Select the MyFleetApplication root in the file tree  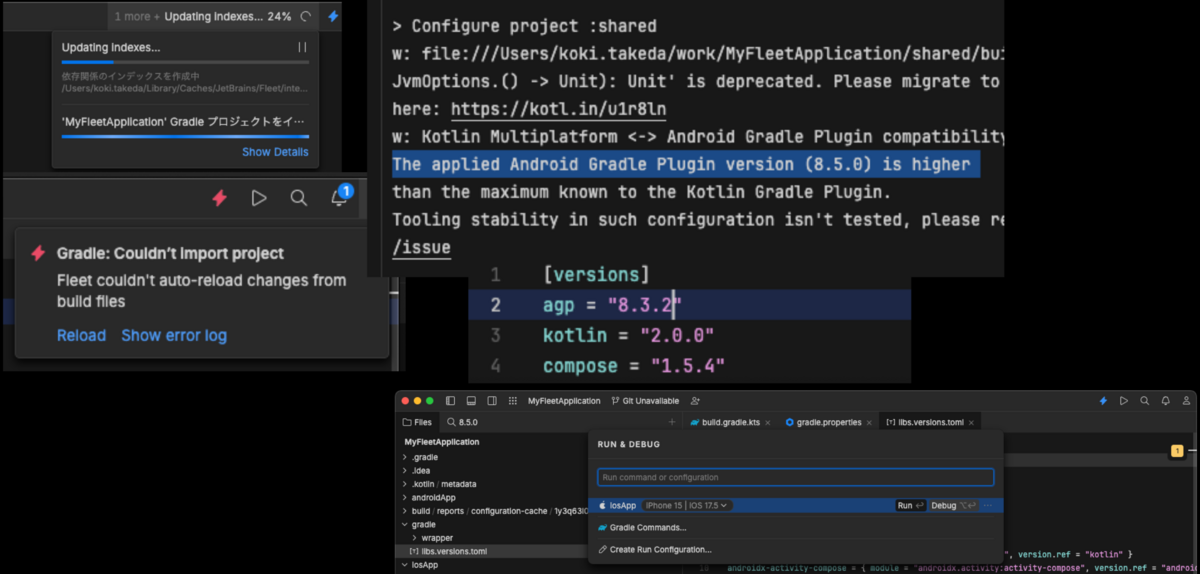(x=442, y=441)
